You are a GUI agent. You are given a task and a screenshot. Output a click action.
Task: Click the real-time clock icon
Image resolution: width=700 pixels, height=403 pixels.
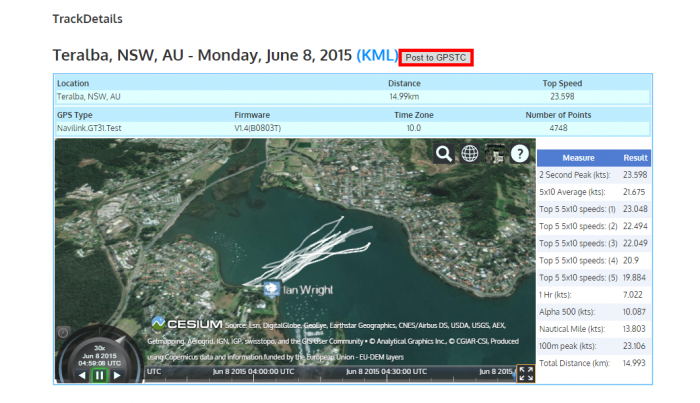pos(63,332)
